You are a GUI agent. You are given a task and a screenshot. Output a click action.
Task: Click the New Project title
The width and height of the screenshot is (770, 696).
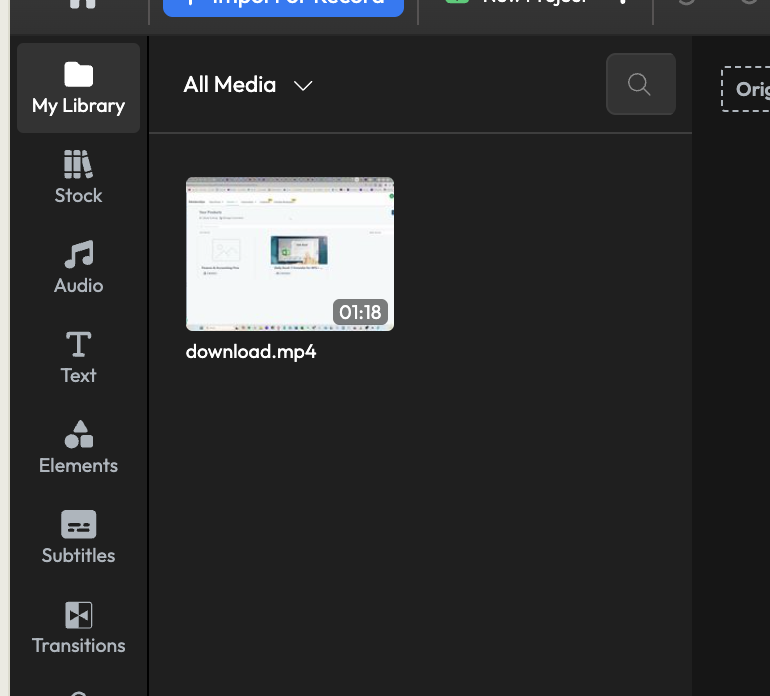(x=530, y=3)
